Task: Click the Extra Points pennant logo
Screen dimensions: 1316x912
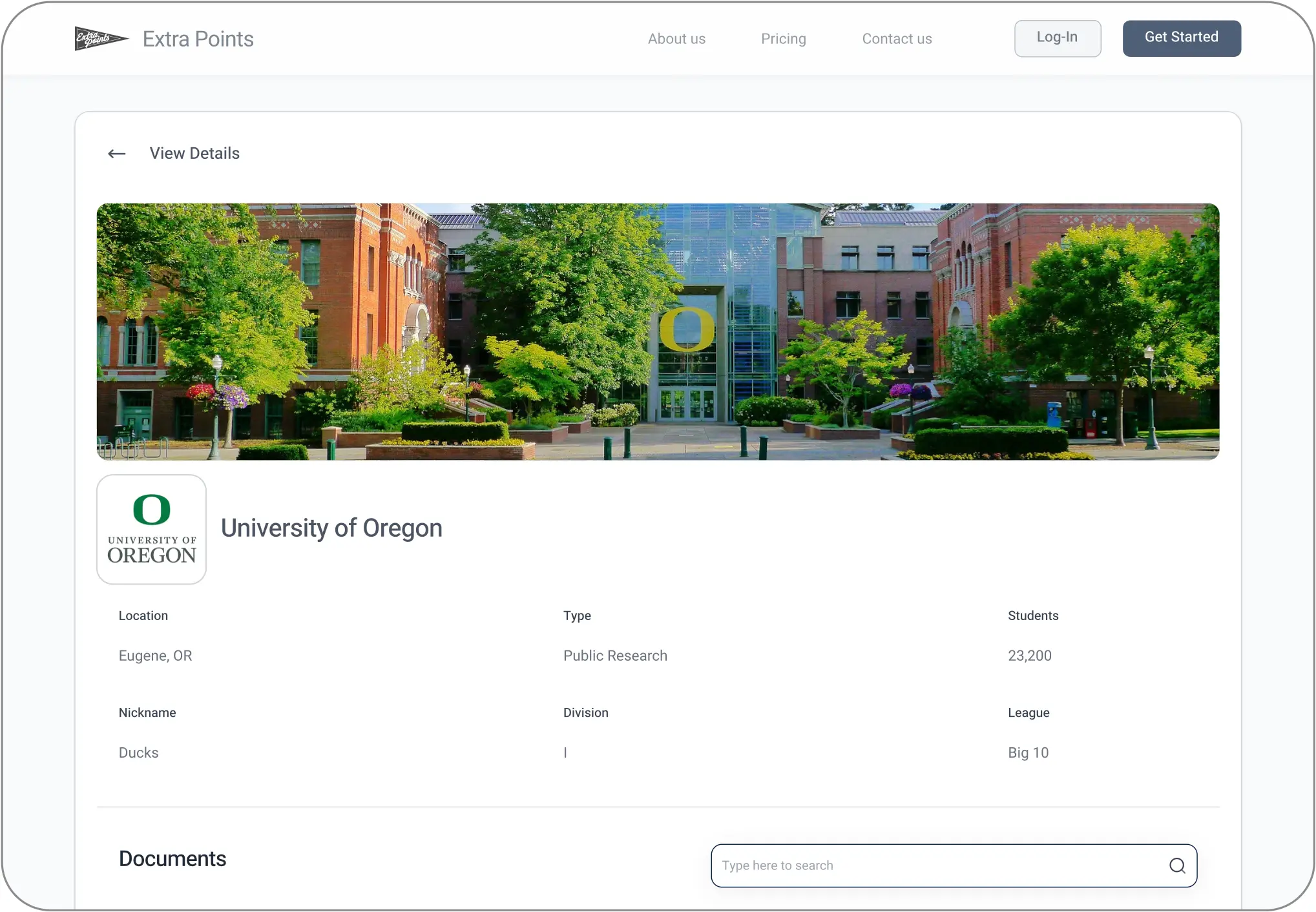Action: (x=101, y=39)
